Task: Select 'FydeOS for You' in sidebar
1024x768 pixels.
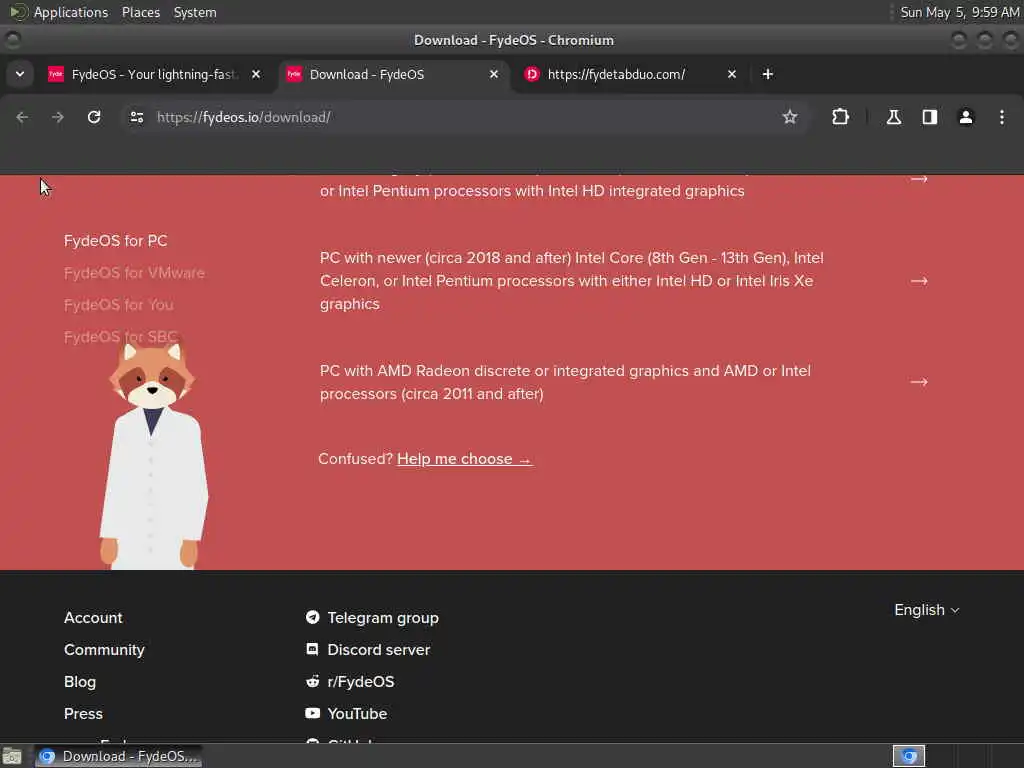Action: (119, 305)
